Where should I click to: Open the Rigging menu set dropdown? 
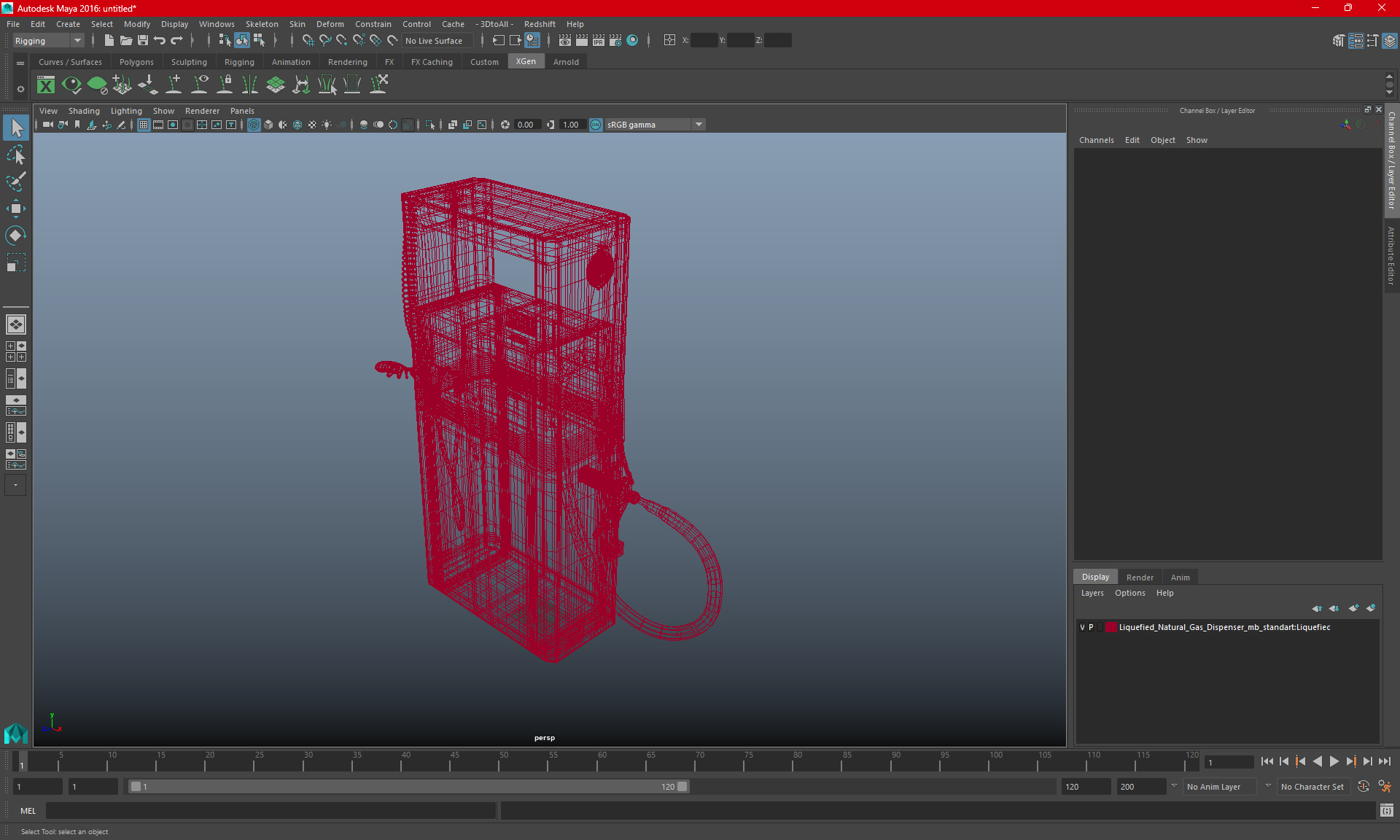[x=48, y=41]
